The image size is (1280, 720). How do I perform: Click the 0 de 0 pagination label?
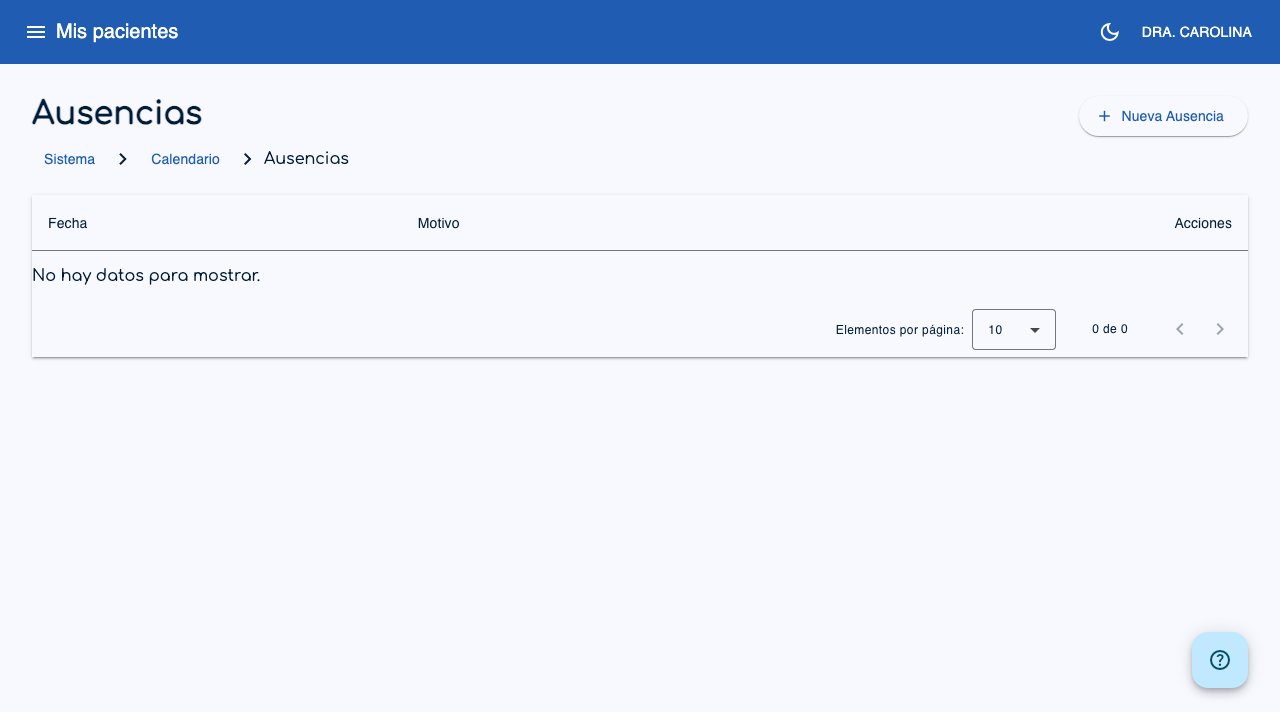pyautogui.click(x=1110, y=329)
